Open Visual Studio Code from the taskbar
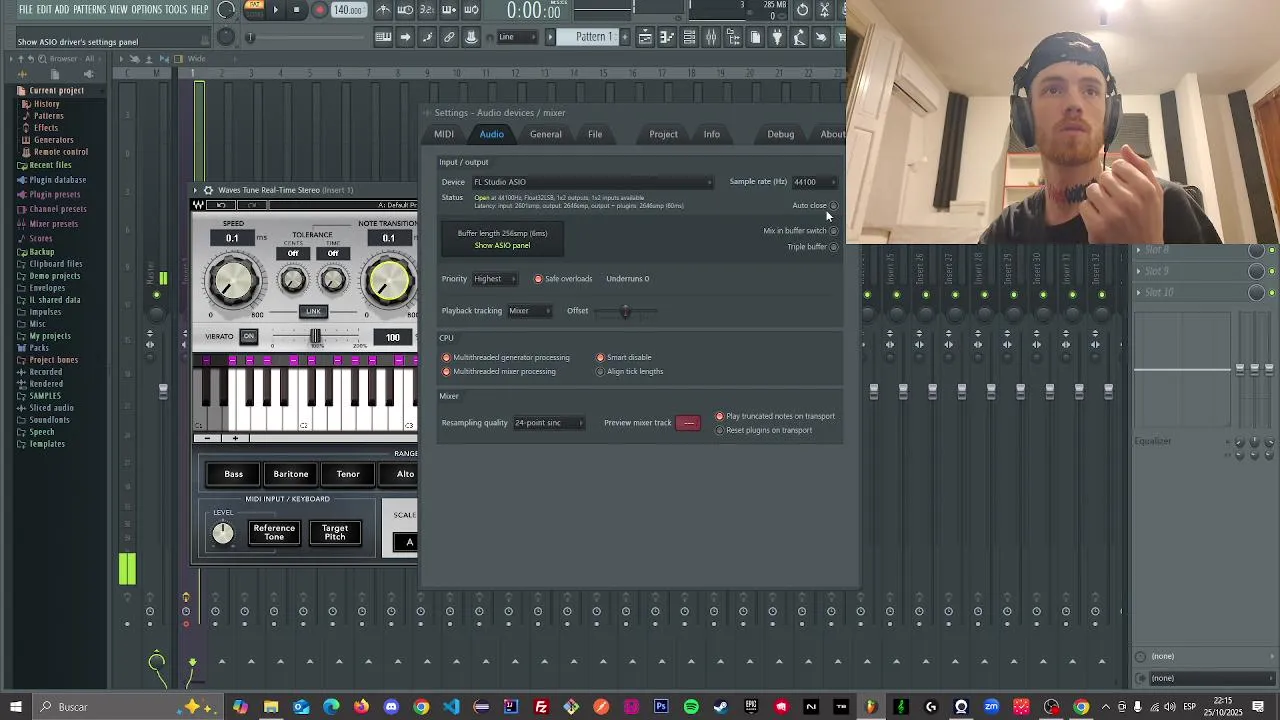Image resolution: width=1280 pixels, height=720 pixels. point(451,707)
